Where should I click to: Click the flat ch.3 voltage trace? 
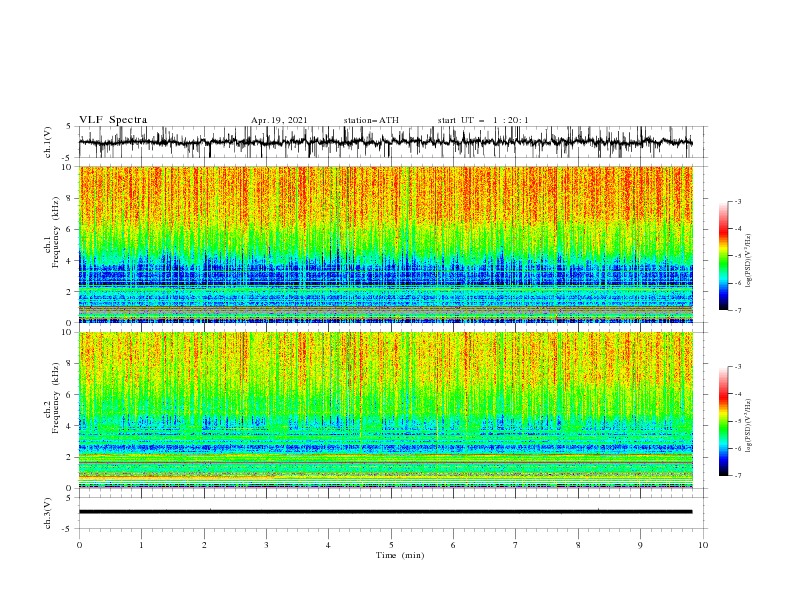point(385,512)
